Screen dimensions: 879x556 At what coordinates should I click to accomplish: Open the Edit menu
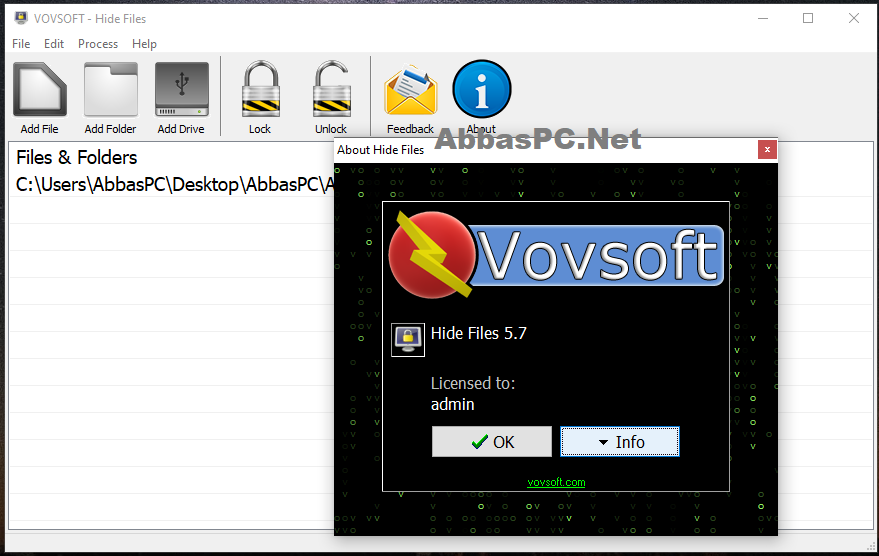point(54,44)
